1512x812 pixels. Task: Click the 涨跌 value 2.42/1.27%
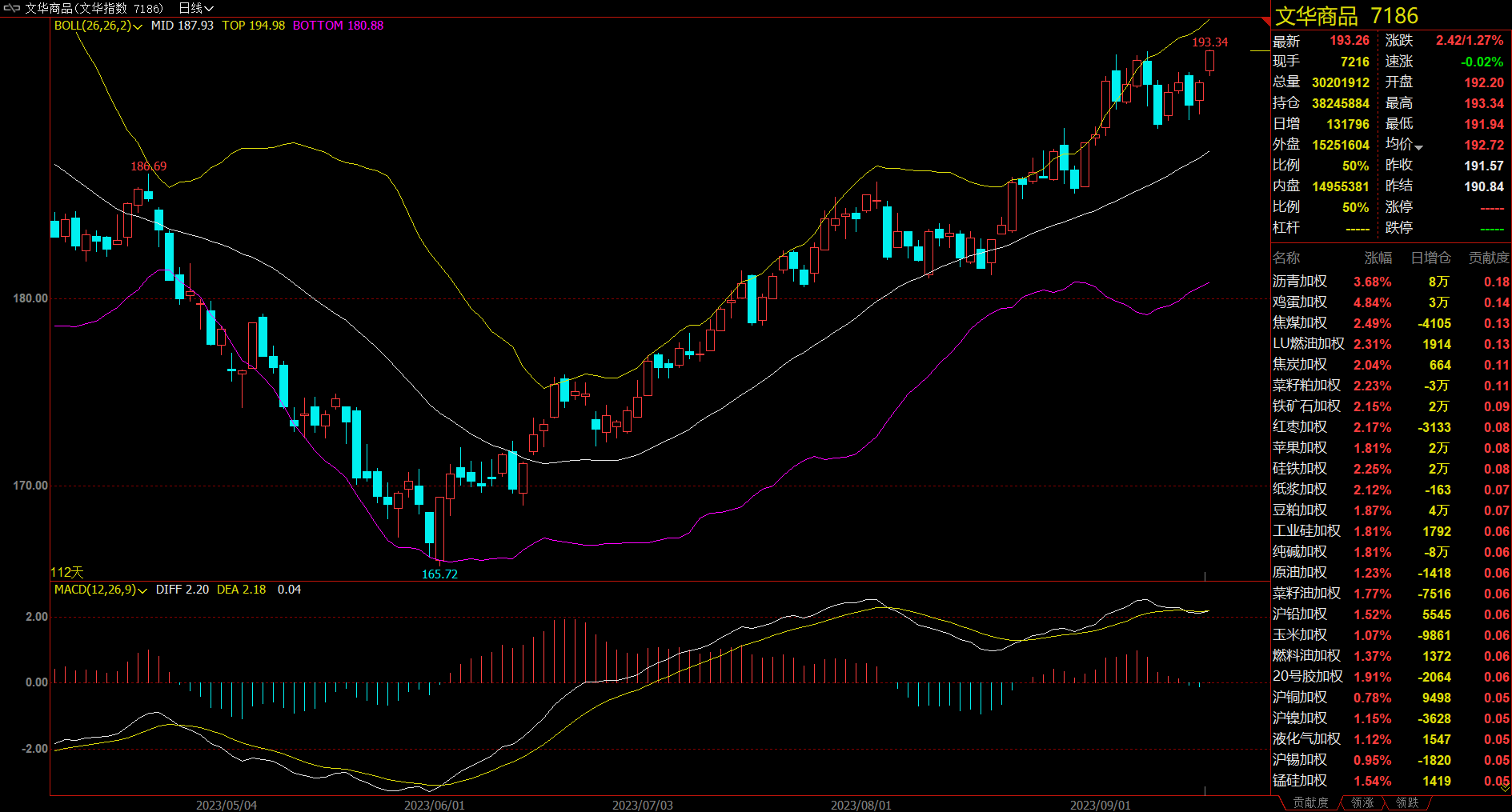(1470, 41)
